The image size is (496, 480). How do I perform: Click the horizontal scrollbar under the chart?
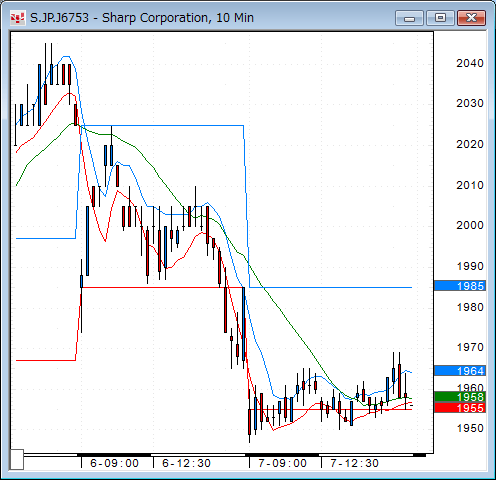224,455
